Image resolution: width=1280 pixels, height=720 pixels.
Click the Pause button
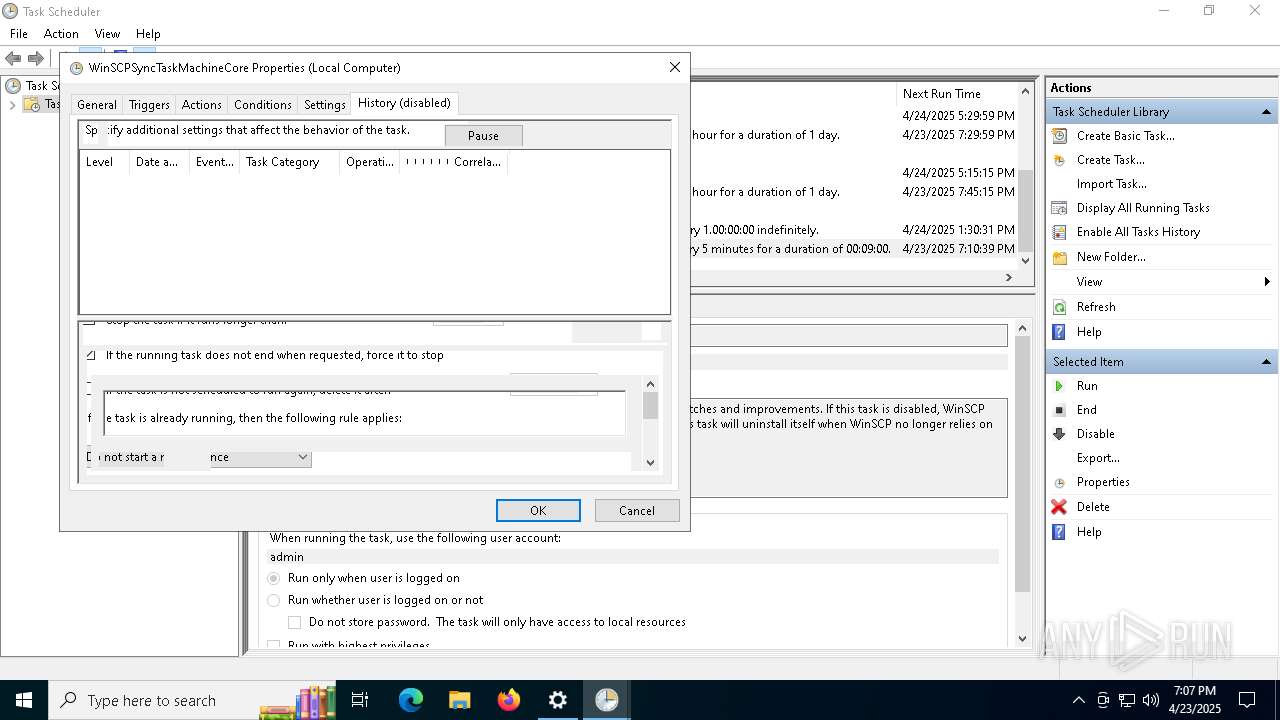click(x=483, y=136)
